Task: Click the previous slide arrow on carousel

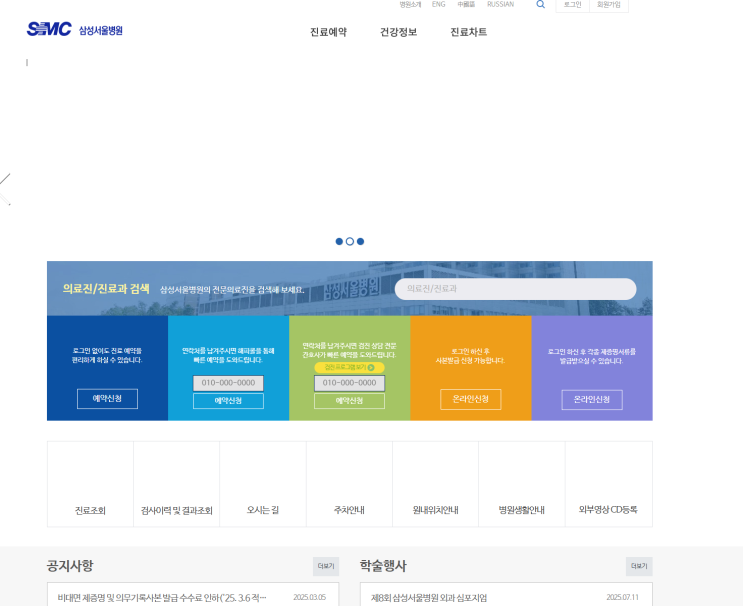Action: click(5, 190)
